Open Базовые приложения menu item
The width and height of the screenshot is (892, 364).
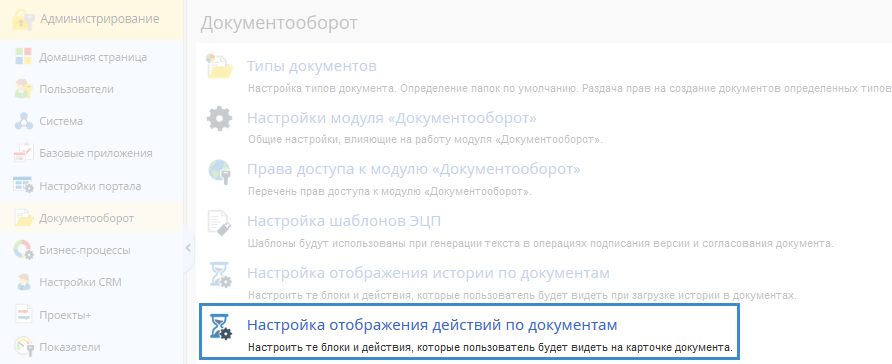pyautogui.click(x=92, y=153)
